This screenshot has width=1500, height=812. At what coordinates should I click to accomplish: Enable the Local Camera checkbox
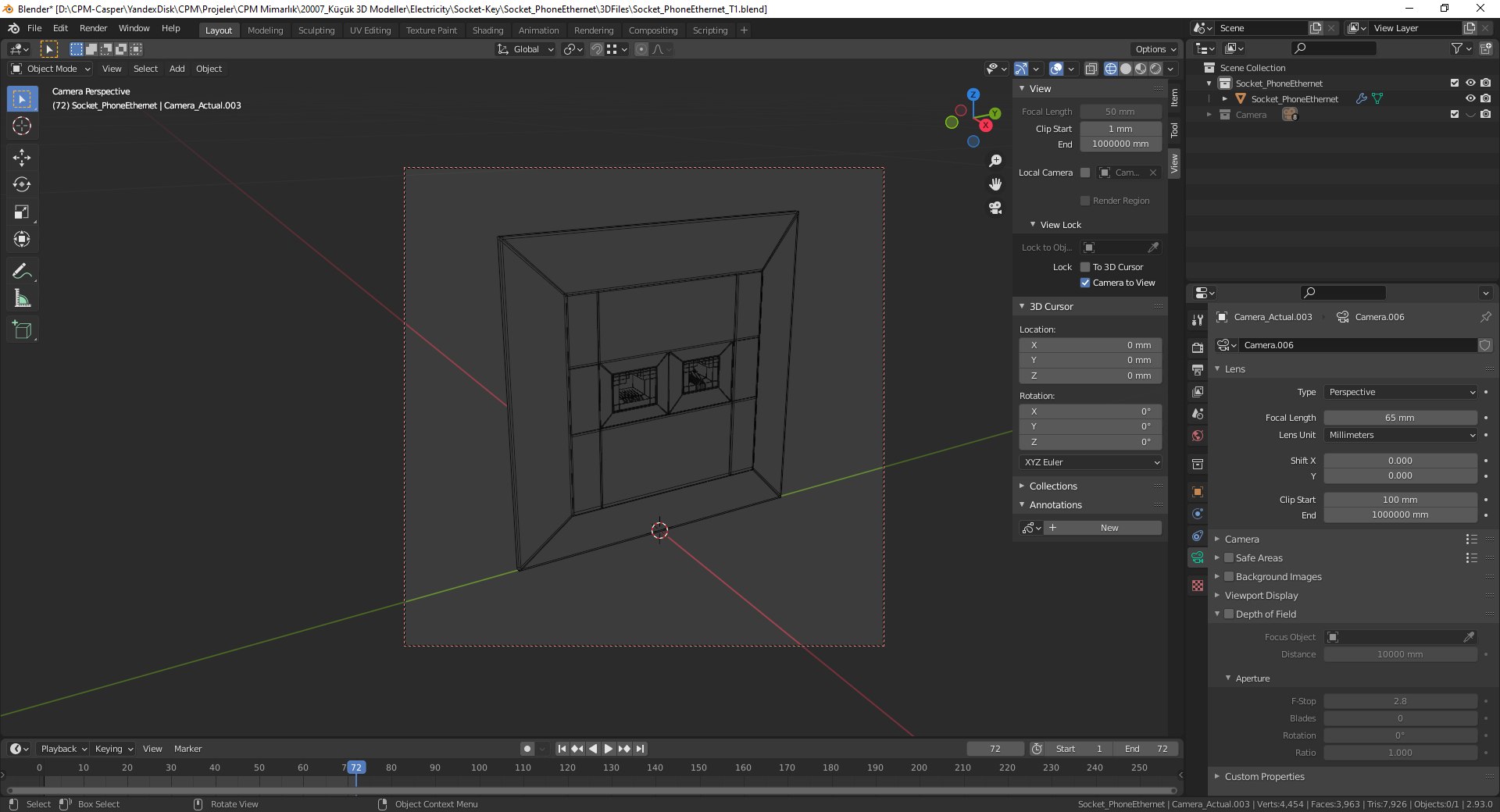(1085, 173)
